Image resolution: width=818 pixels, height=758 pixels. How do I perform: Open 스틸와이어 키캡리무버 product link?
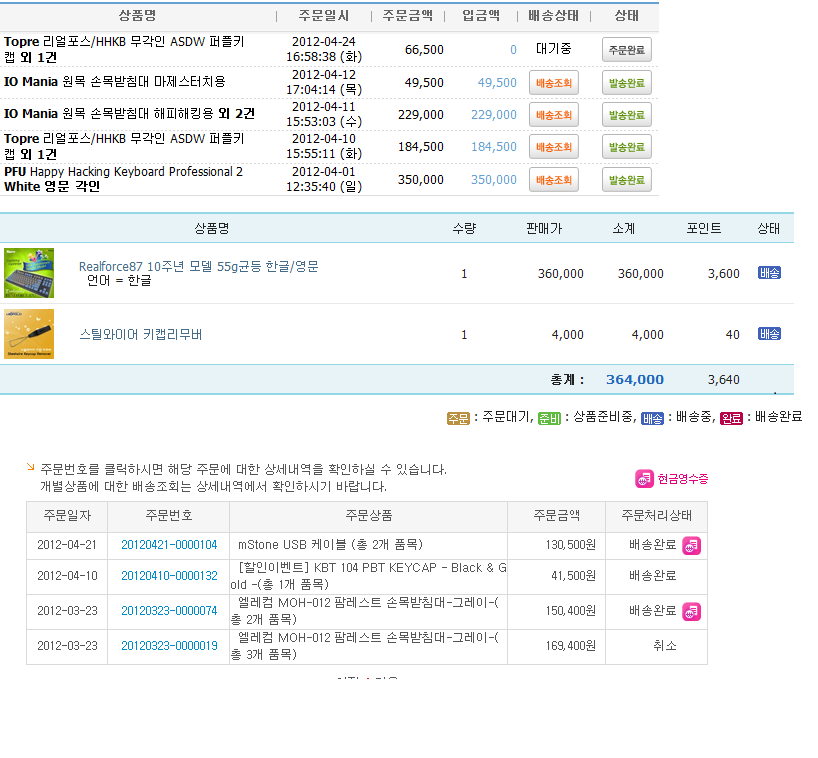click(x=140, y=334)
